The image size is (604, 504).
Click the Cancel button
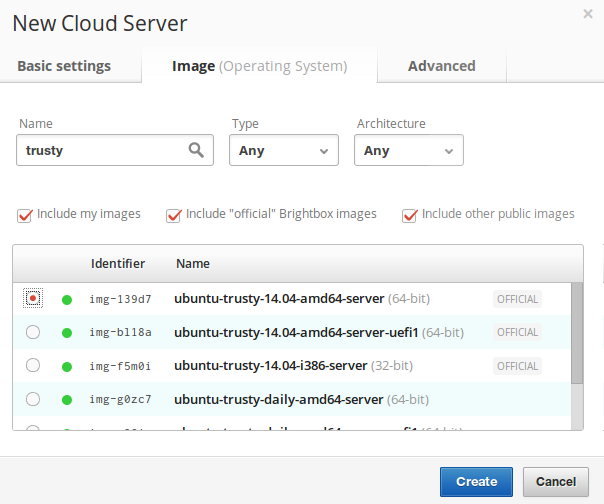point(556,482)
